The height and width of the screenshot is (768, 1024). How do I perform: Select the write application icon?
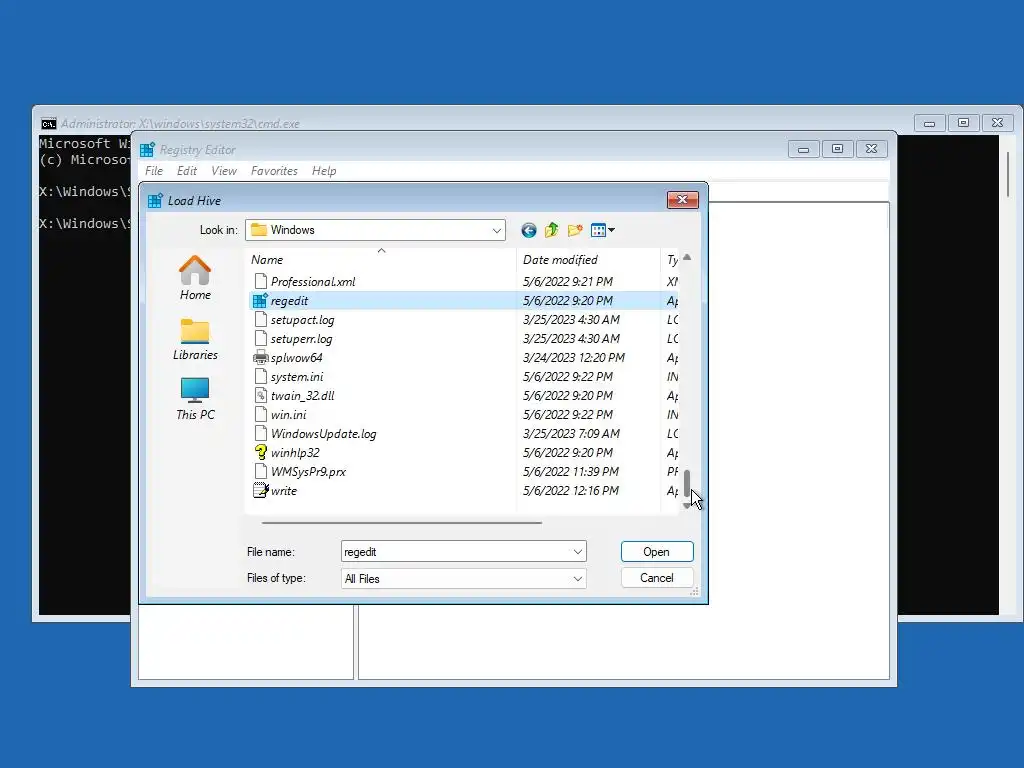tap(260, 490)
